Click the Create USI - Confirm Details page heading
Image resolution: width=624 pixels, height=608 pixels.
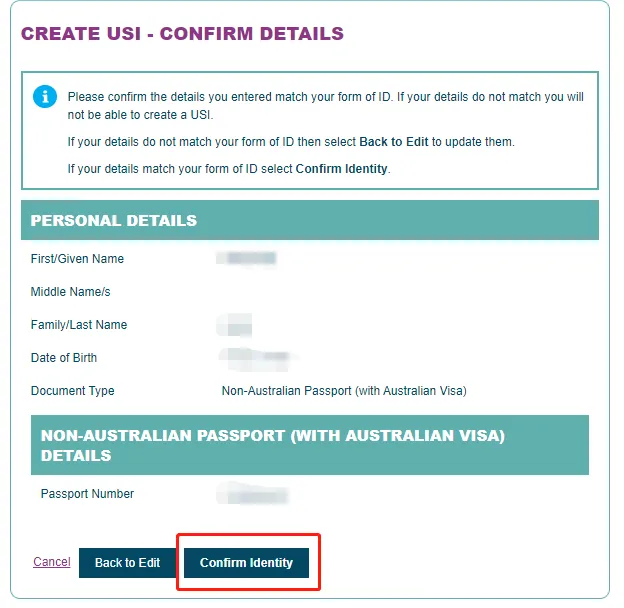[182, 34]
